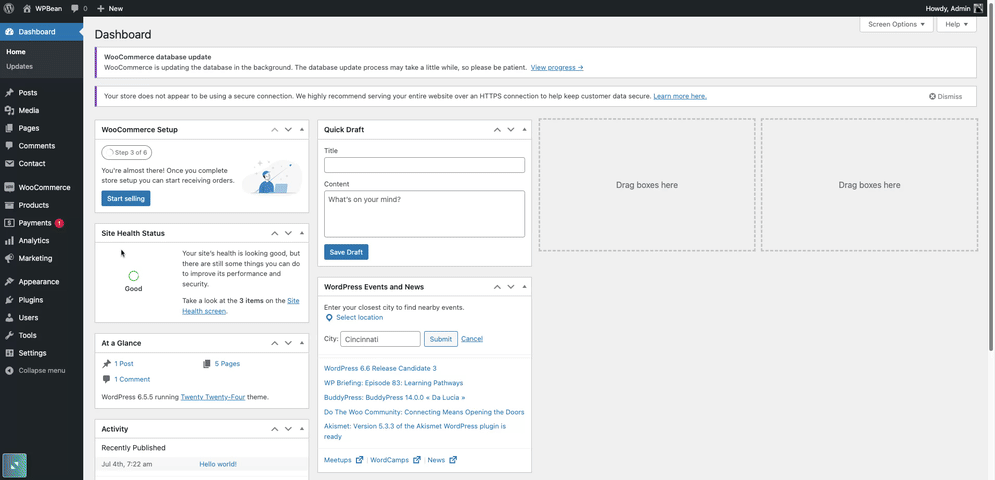Dismiss the secure connection notice
Screen dimensions: 995x480
click(946, 97)
